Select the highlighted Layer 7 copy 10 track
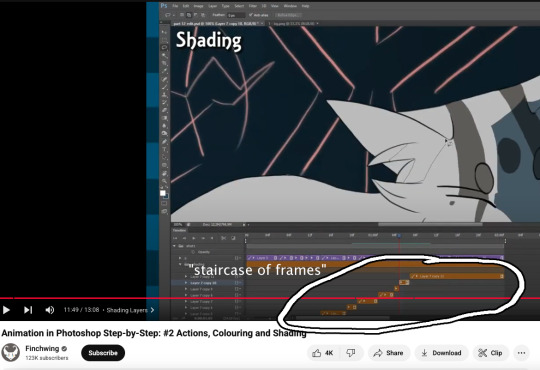The height and width of the screenshot is (370, 540). [x=207, y=283]
